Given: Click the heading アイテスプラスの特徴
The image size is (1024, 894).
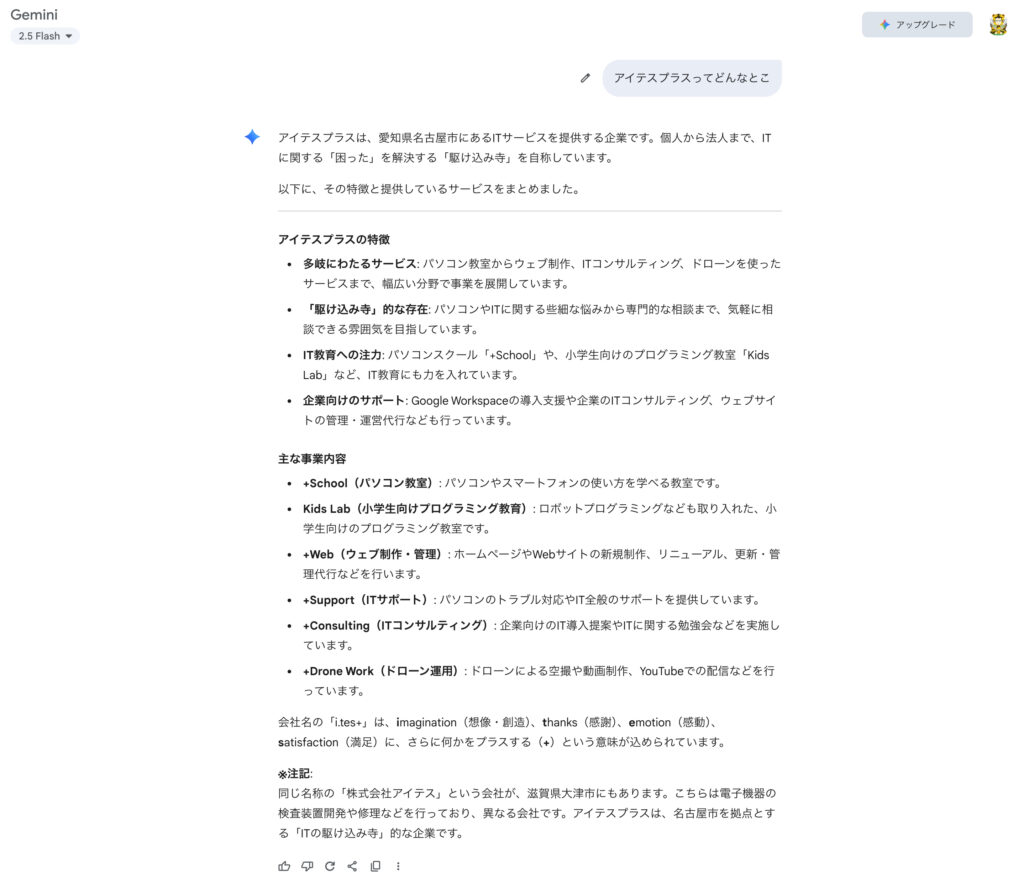Looking at the screenshot, I should pos(334,240).
